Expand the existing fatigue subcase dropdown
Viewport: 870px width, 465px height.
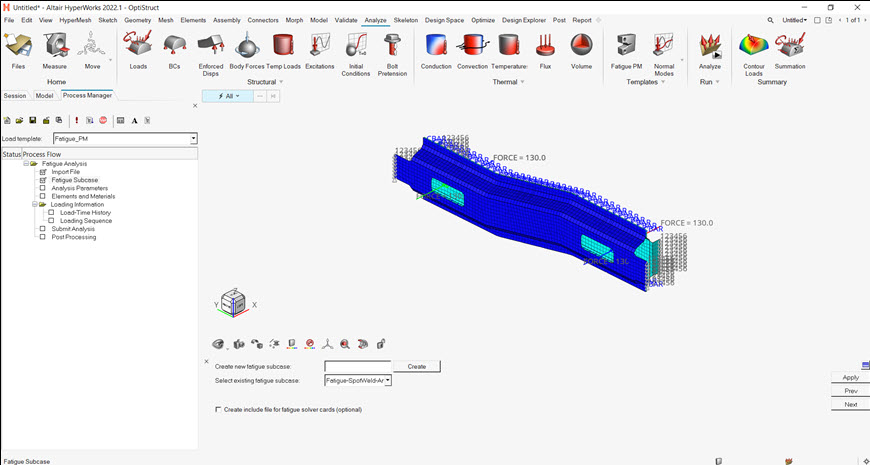pyautogui.click(x=388, y=380)
